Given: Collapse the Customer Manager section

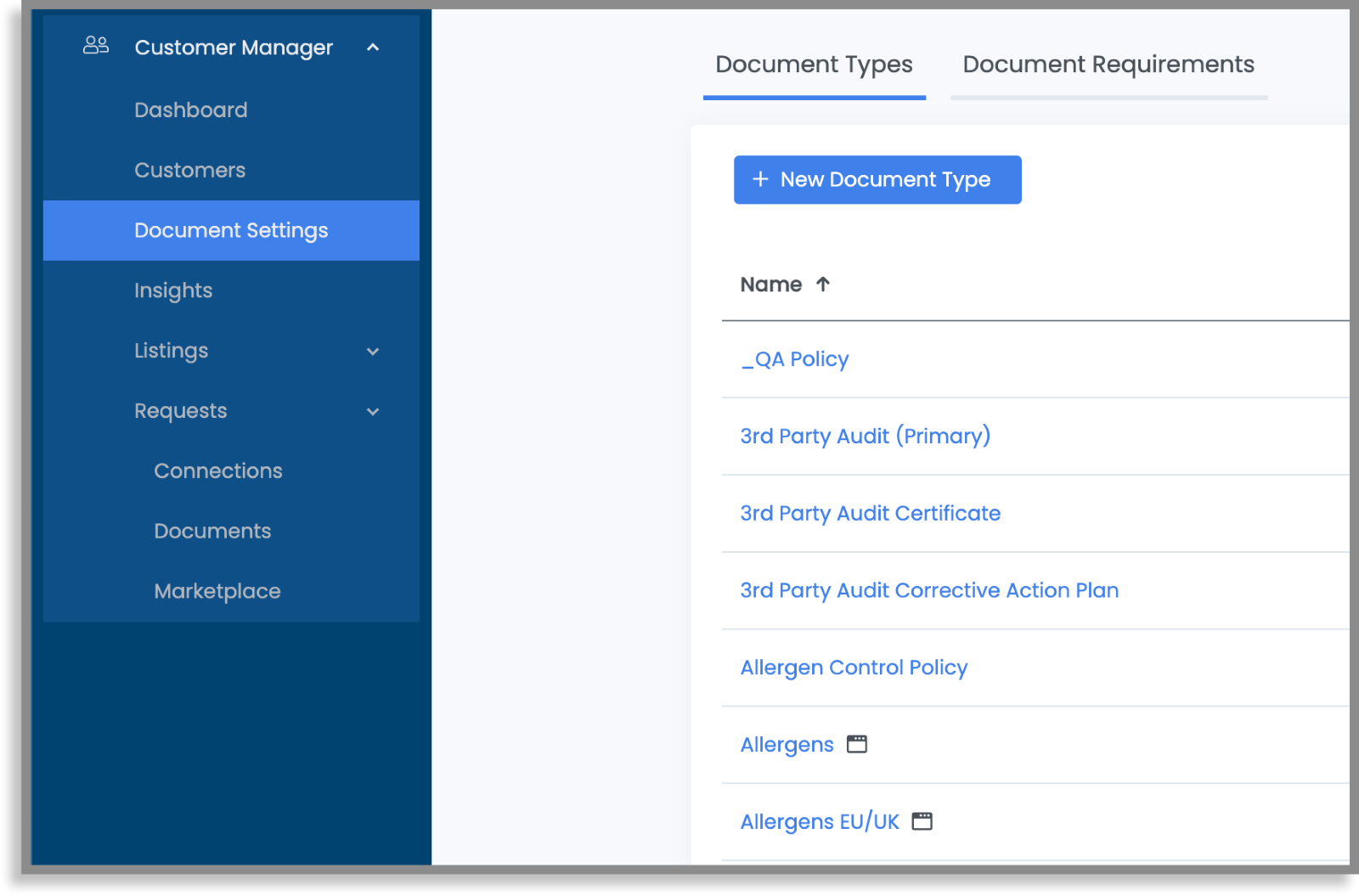Looking at the screenshot, I should tap(373, 48).
